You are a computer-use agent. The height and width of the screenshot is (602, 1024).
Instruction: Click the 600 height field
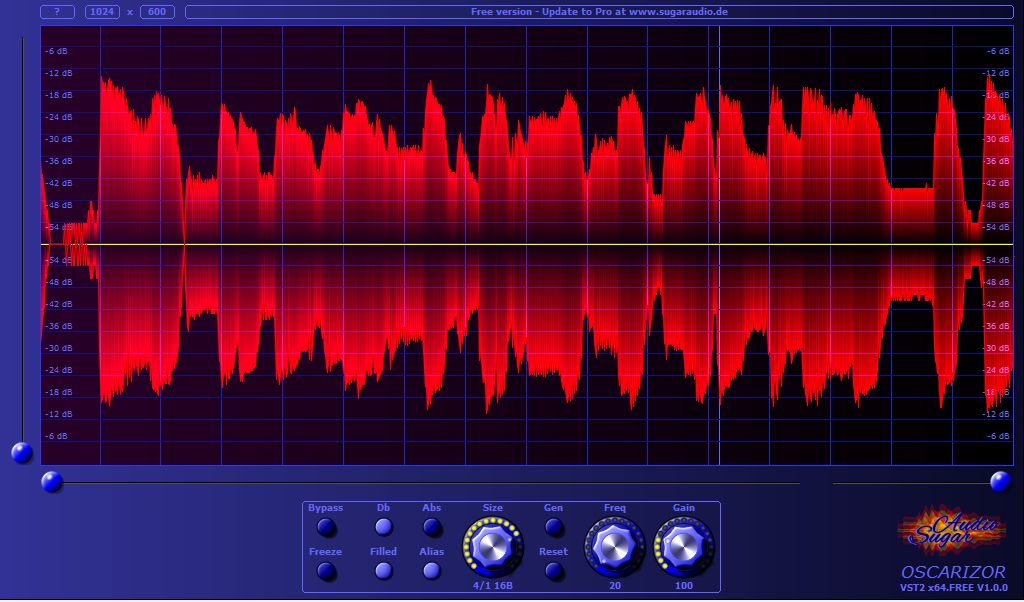click(157, 12)
